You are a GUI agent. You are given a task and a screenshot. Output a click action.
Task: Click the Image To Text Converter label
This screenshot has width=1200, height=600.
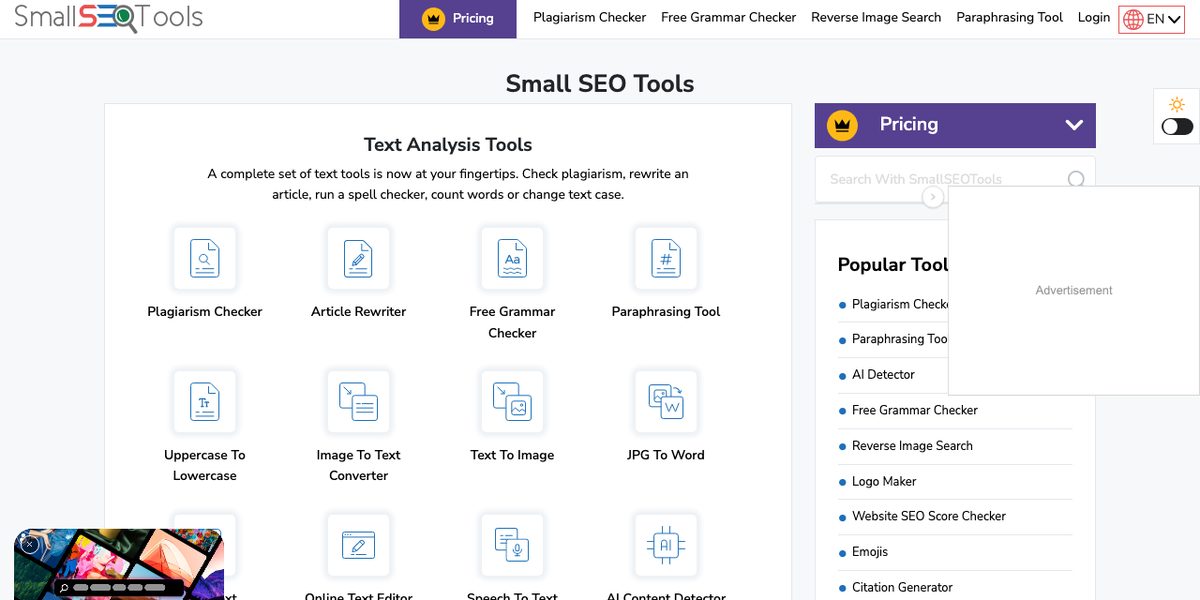(359, 465)
